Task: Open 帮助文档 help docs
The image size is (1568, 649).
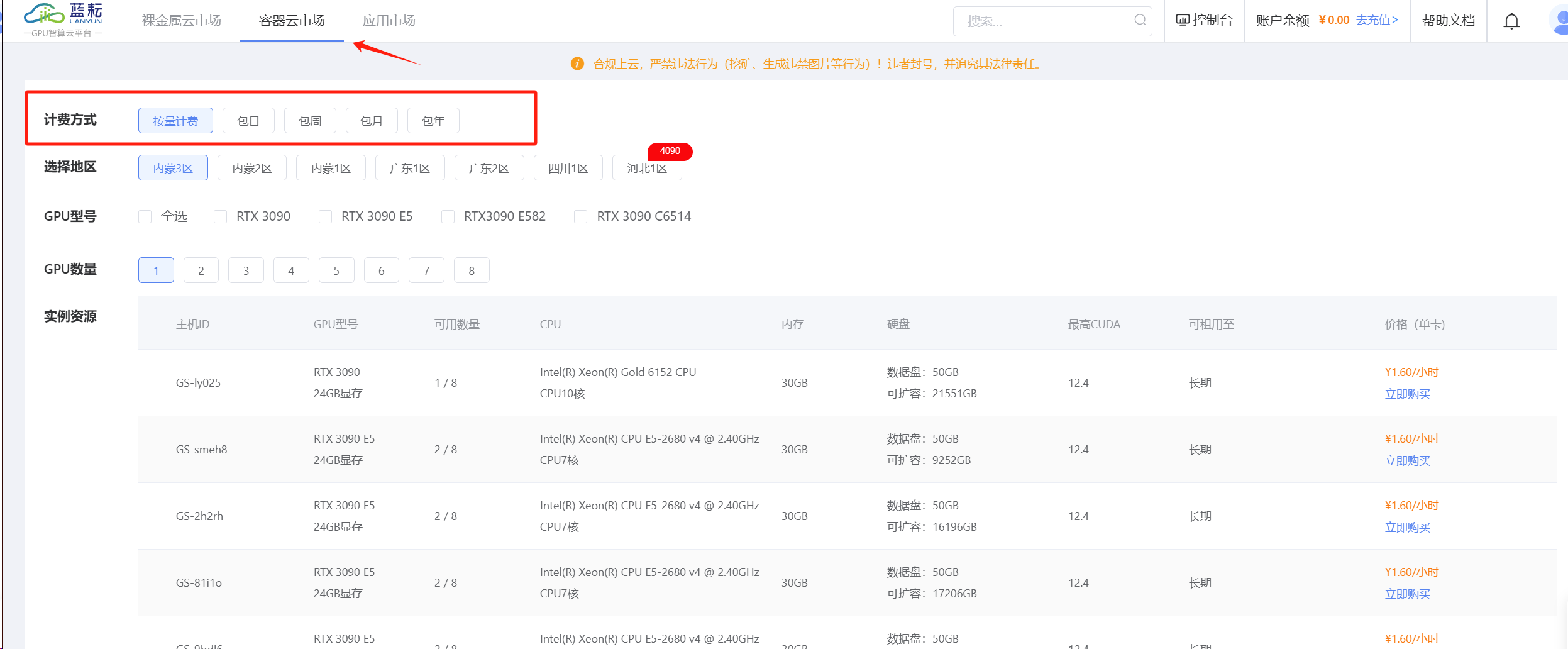Action: 1449,21
